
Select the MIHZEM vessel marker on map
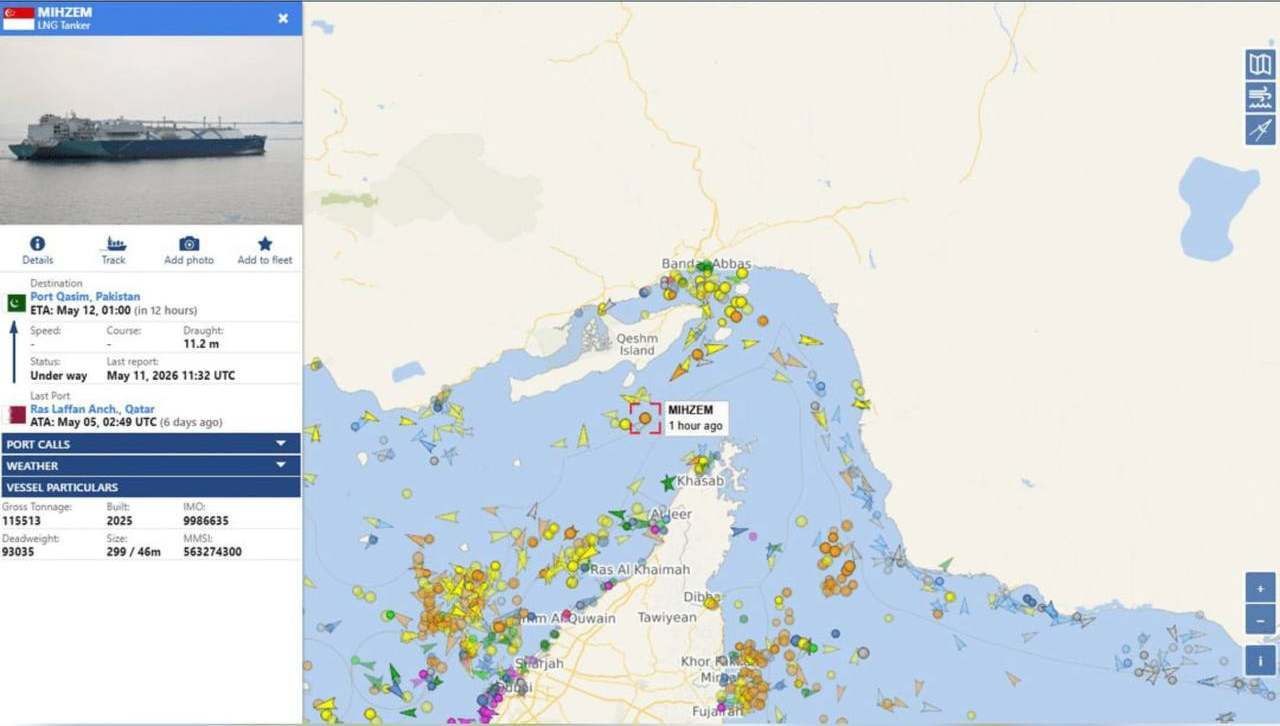pyautogui.click(x=645, y=418)
